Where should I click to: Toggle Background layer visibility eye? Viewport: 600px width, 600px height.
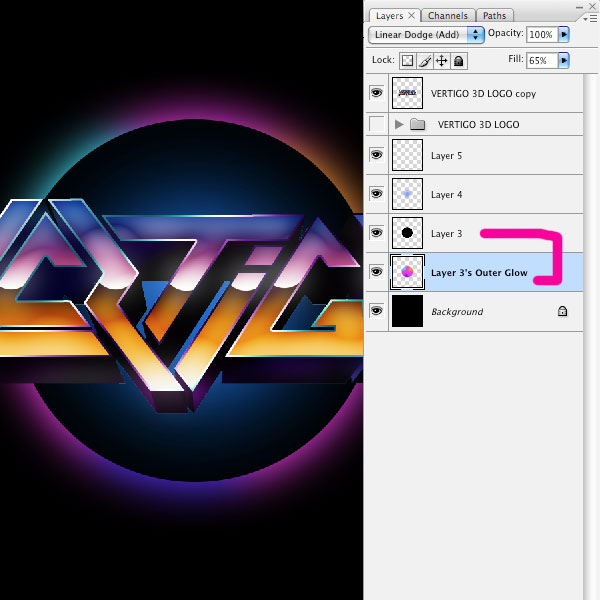377,311
